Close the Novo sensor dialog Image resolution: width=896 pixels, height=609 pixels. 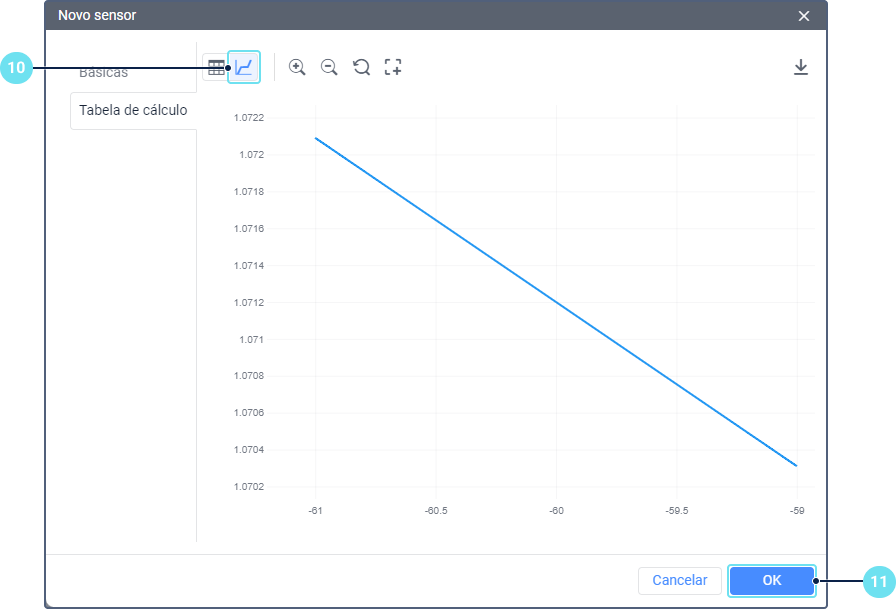(803, 16)
